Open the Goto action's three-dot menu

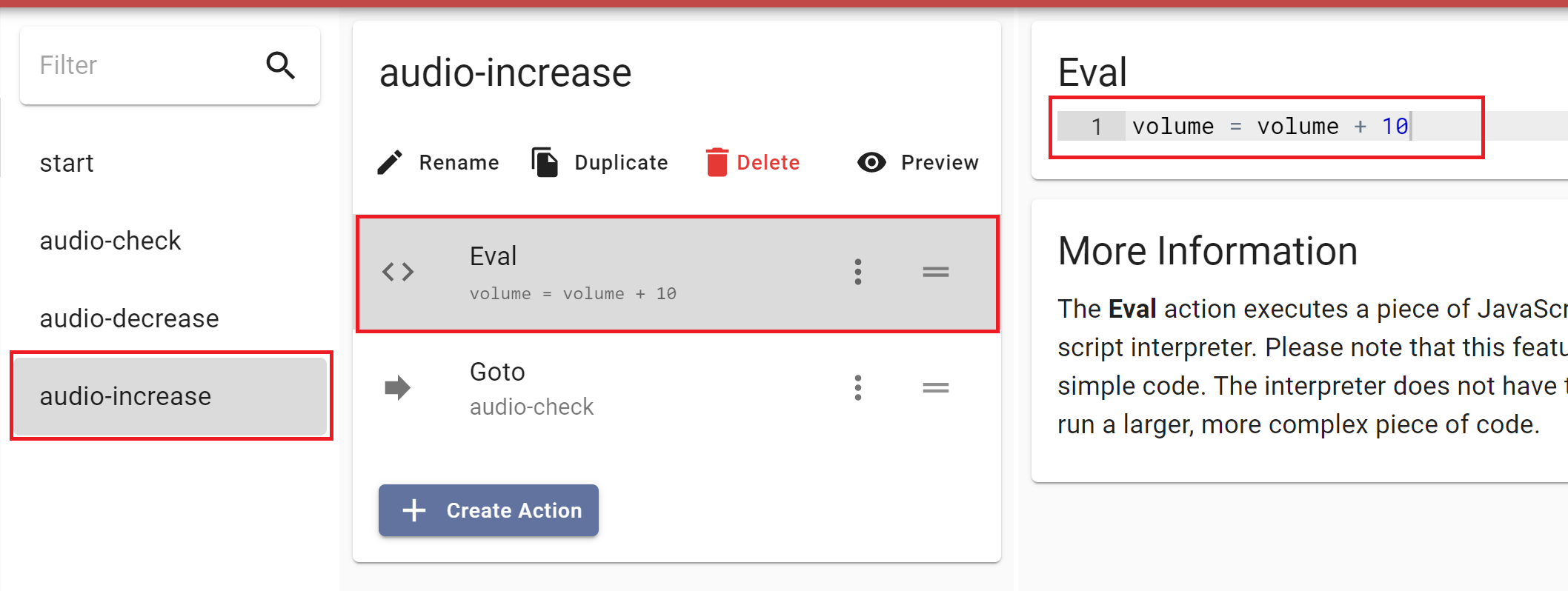click(x=858, y=387)
